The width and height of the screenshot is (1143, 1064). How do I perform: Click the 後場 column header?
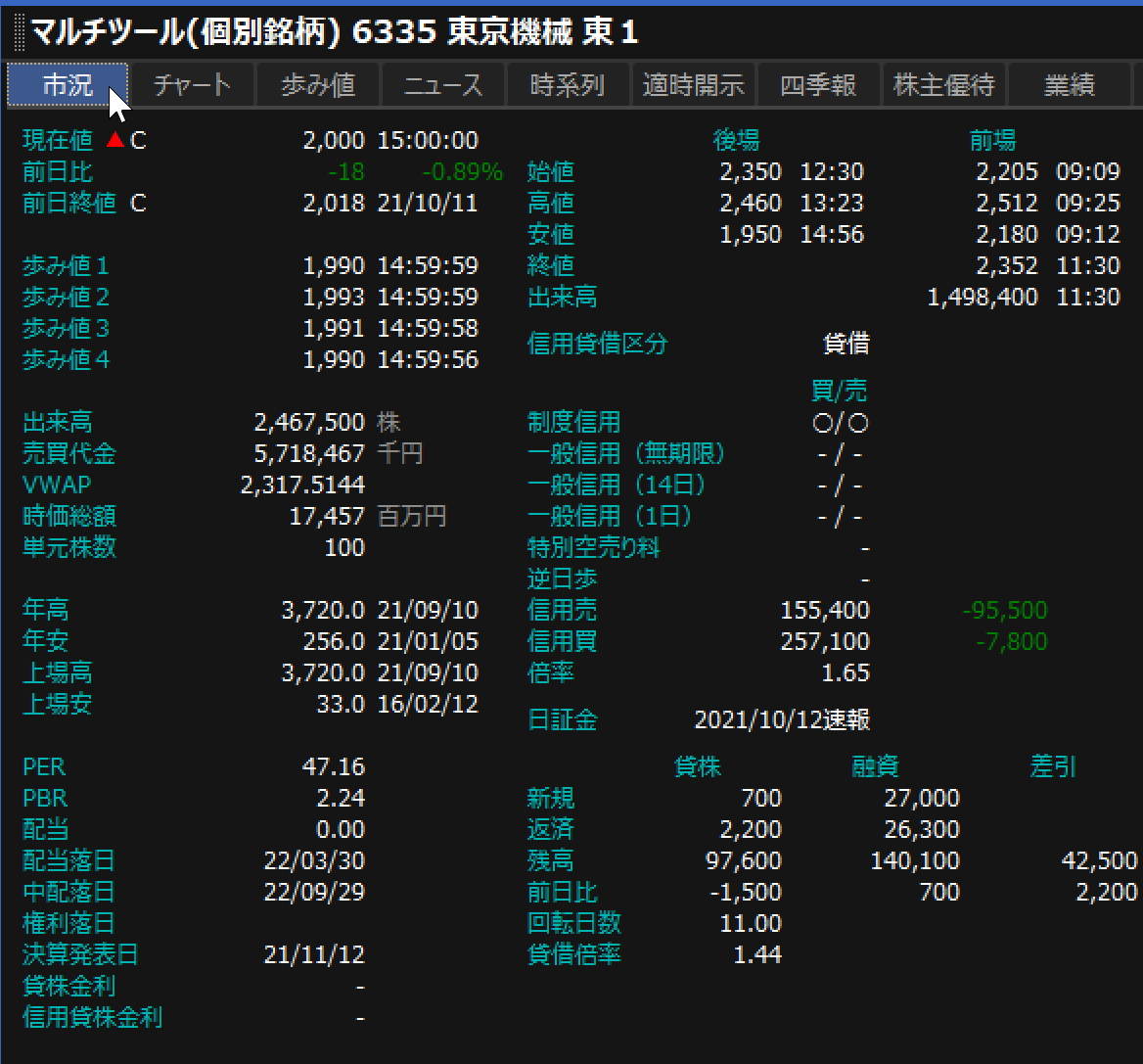[x=736, y=140]
